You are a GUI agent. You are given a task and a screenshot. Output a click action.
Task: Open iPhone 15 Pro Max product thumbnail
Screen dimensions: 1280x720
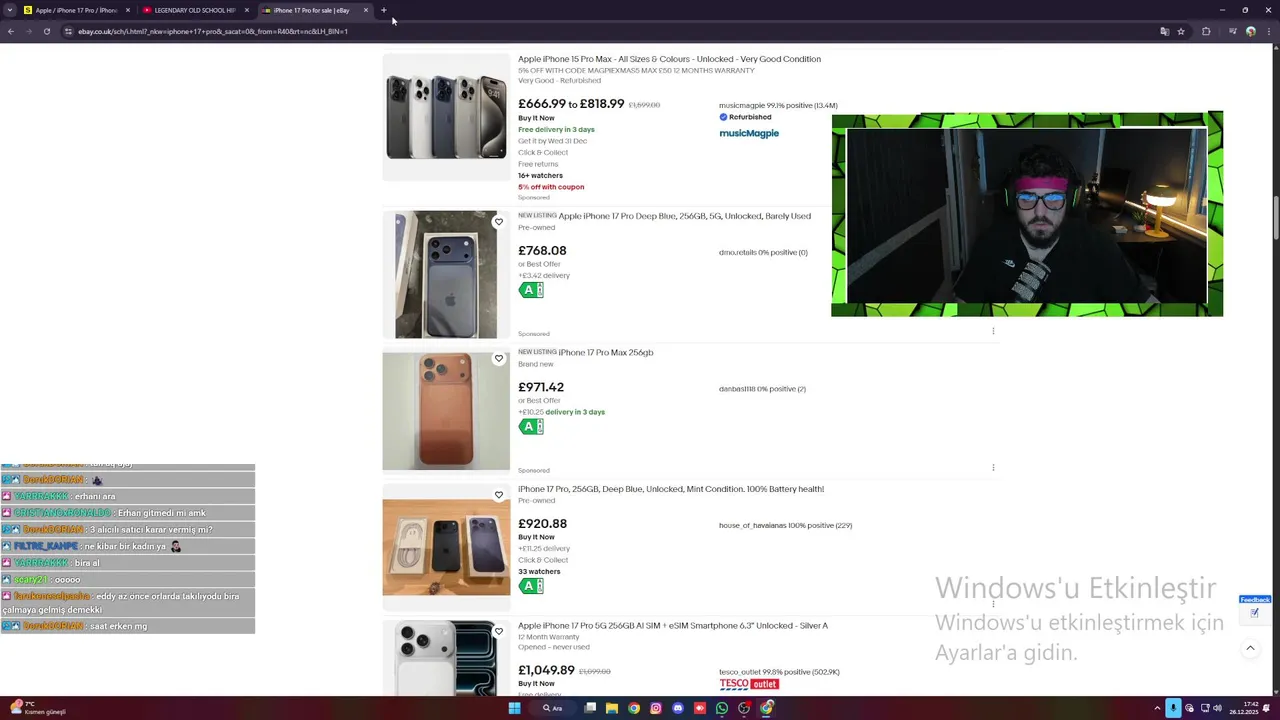pyautogui.click(x=446, y=117)
